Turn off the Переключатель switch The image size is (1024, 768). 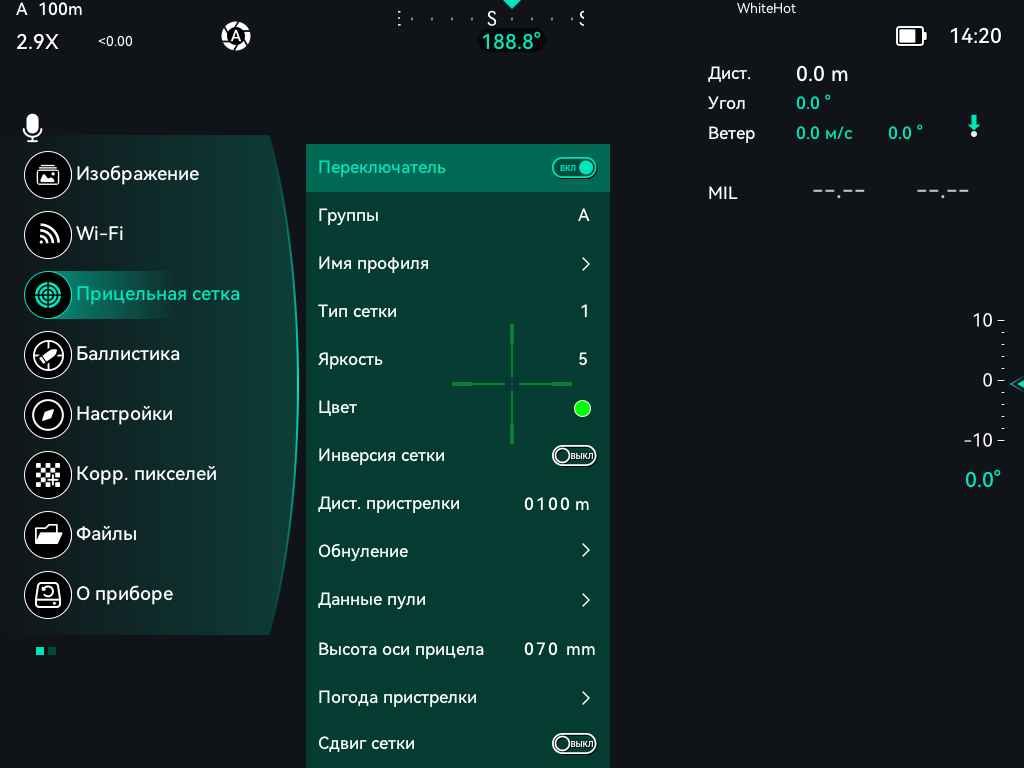[574, 168]
